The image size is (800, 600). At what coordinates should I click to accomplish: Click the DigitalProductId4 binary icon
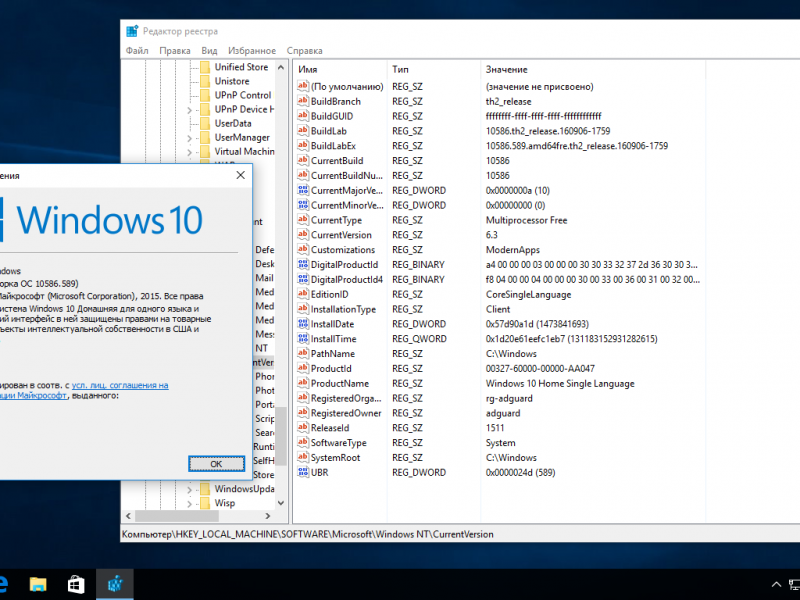click(x=303, y=279)
